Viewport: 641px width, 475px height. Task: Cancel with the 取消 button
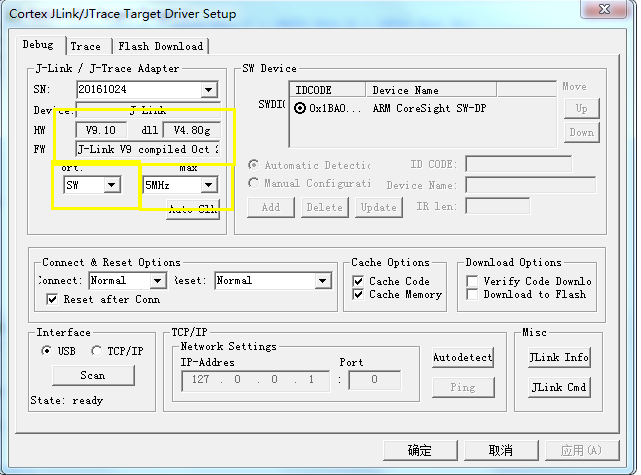tap(501, 450)
